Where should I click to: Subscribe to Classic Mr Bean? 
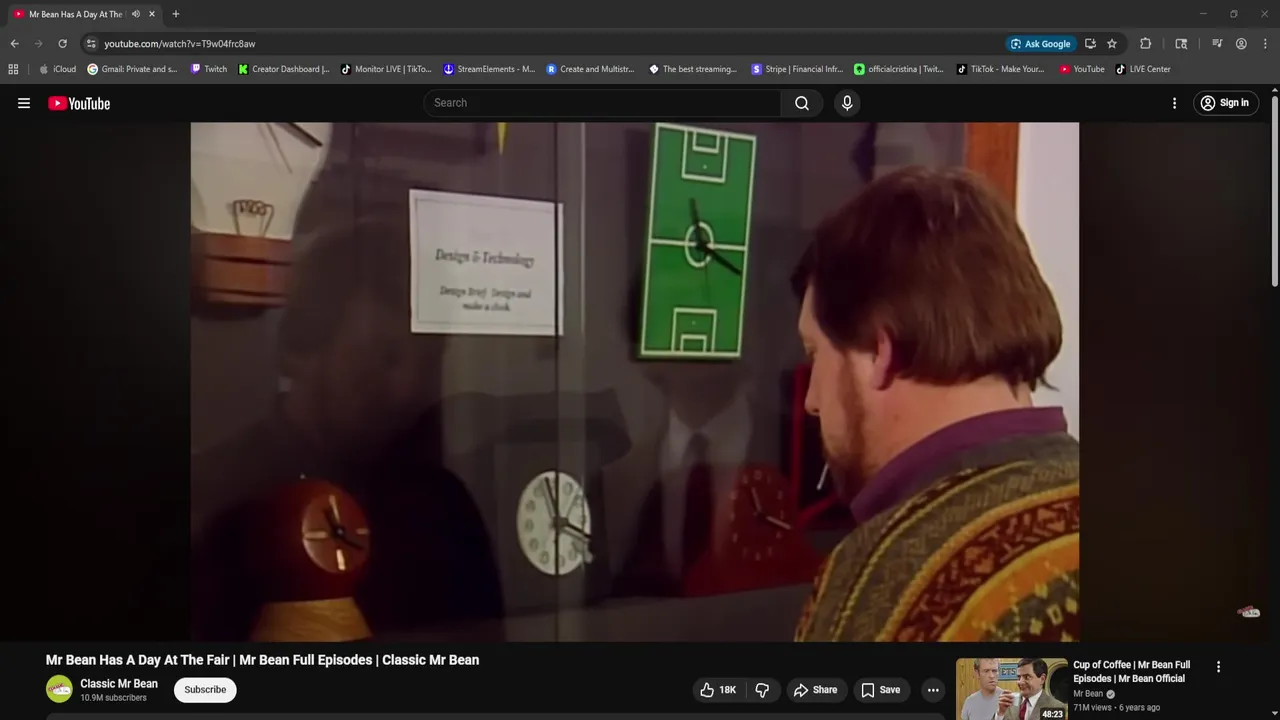(205, 690)
